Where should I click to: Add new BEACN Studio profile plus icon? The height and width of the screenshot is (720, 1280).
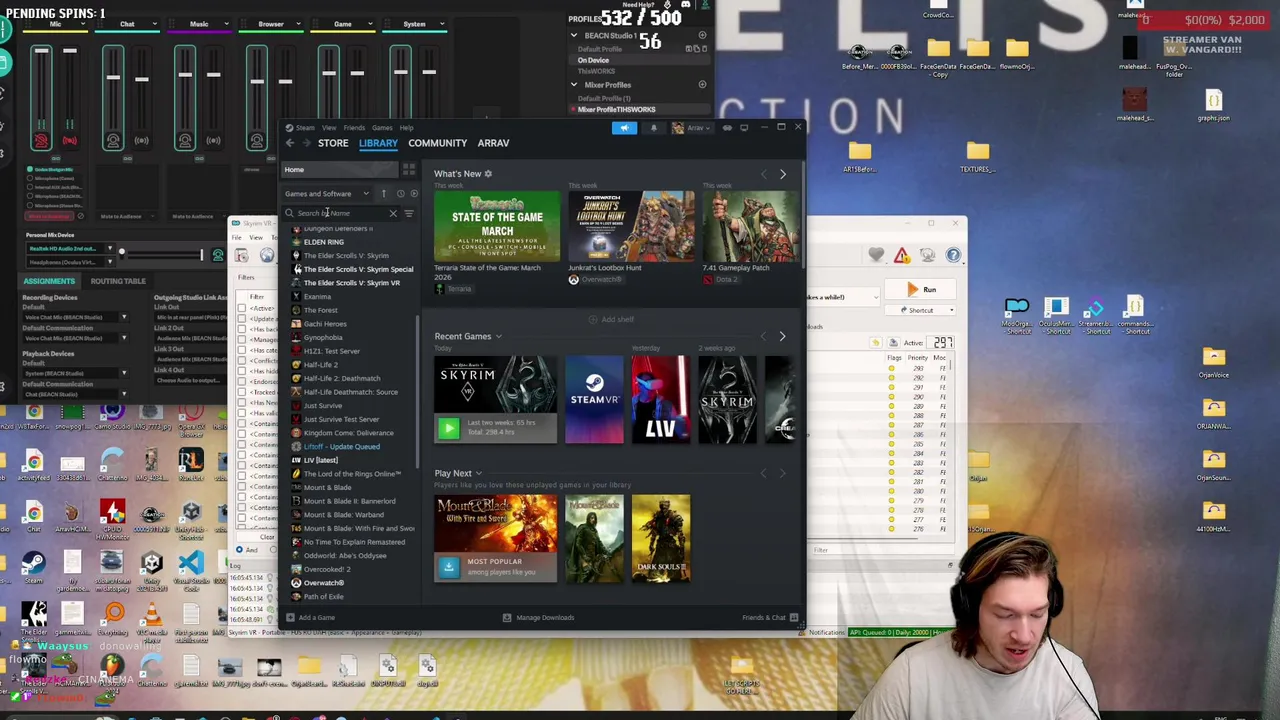[702, 36]
